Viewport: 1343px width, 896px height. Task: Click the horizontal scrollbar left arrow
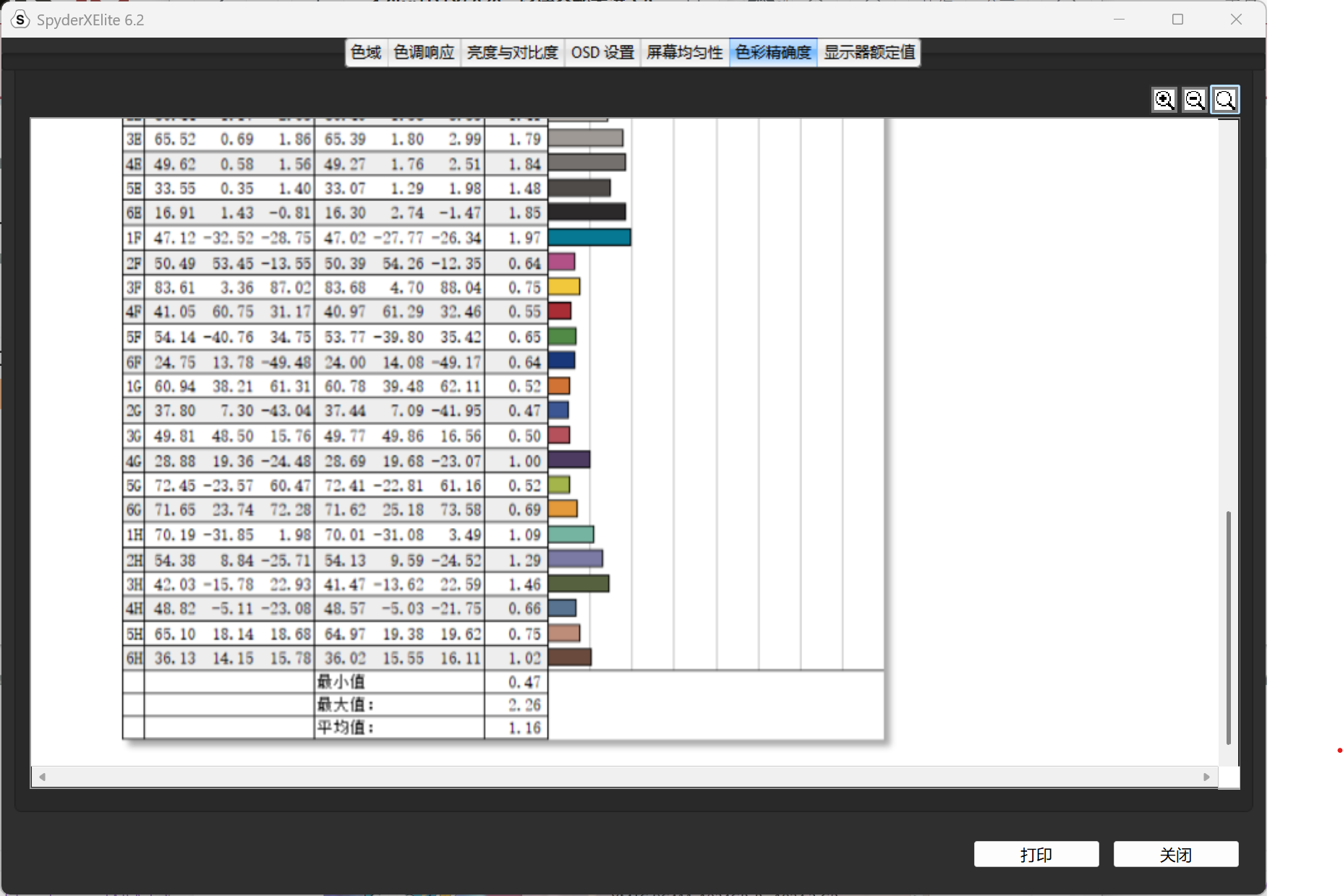coord(43,777)
